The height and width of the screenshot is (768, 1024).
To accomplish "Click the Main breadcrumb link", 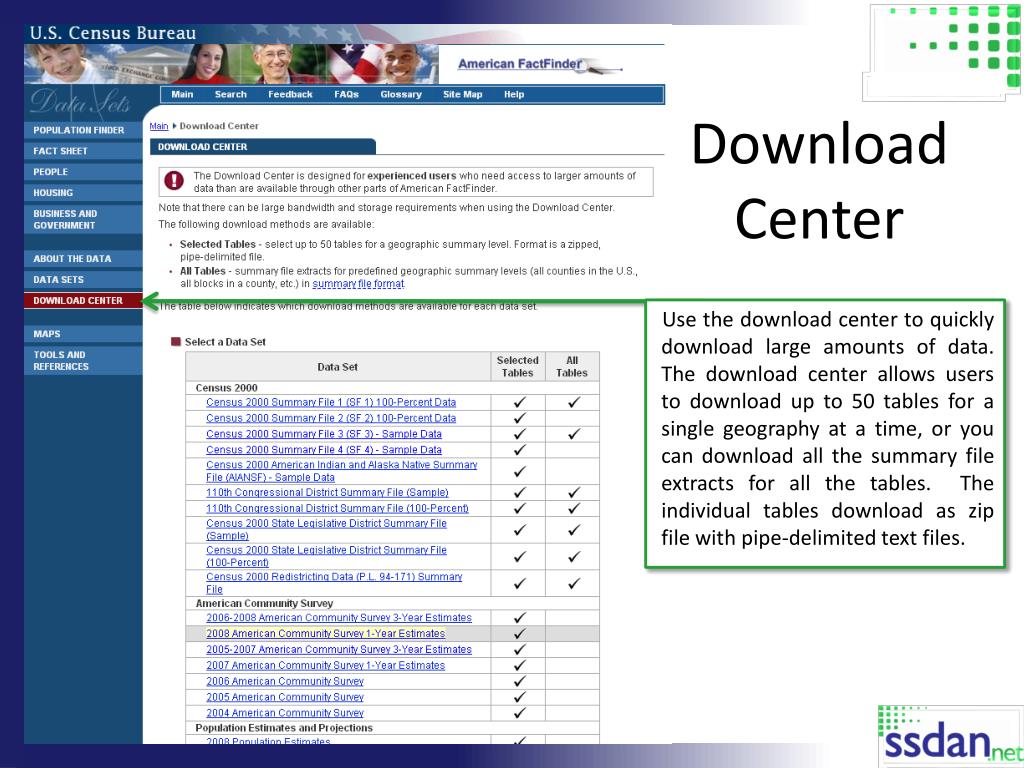I will [159, 126].
